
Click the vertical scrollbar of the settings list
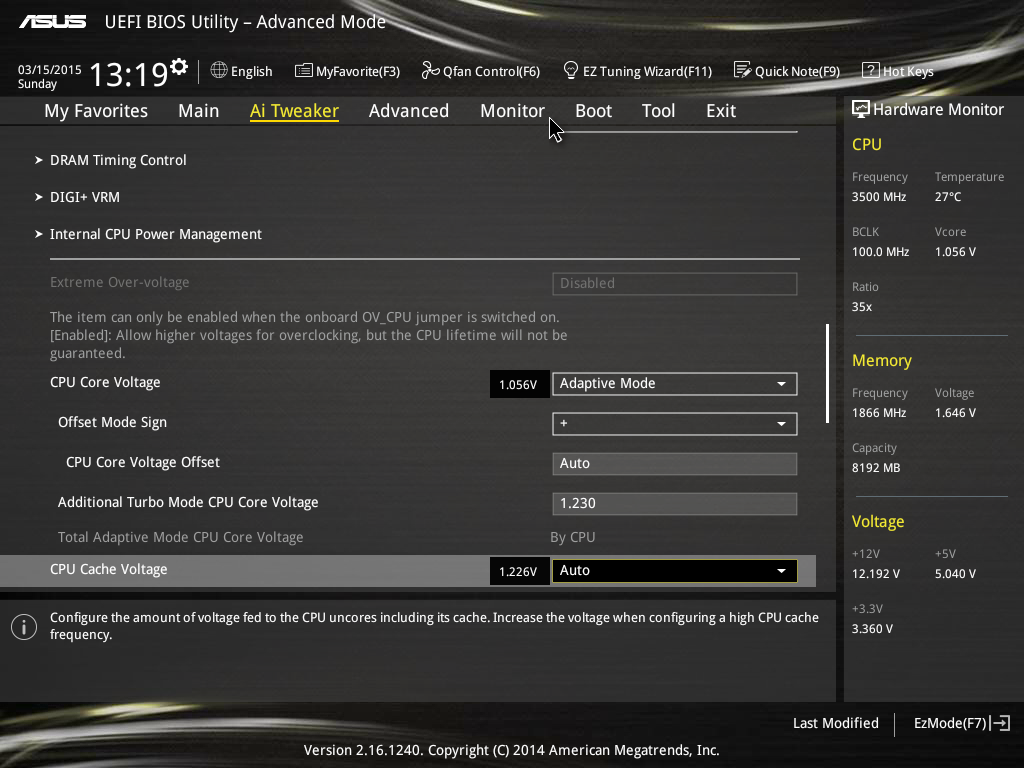(827, 373)
